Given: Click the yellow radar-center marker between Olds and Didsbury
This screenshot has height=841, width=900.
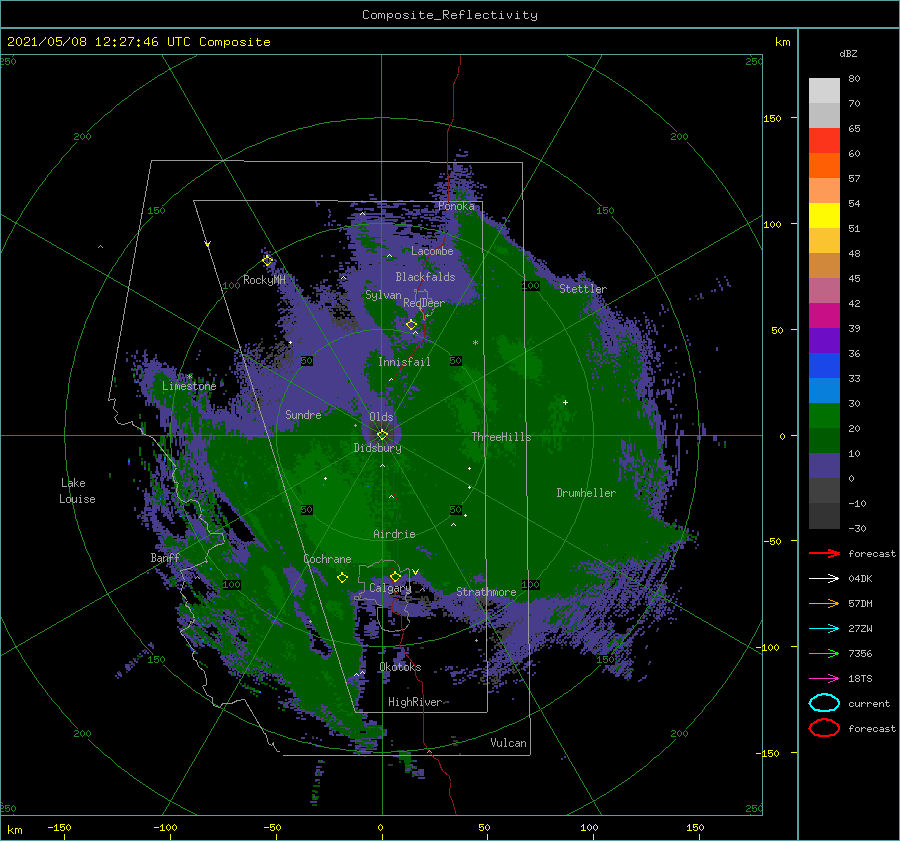Looking at the screenshot, I should pyautogui.click(x=382, y=435).
